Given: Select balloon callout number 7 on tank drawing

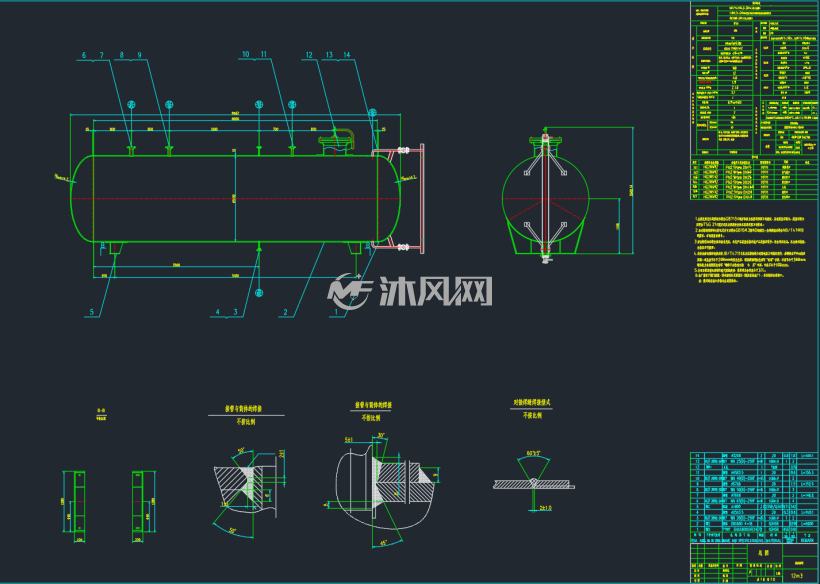Looking at the screenshot, I should click(x=101, y=55).
